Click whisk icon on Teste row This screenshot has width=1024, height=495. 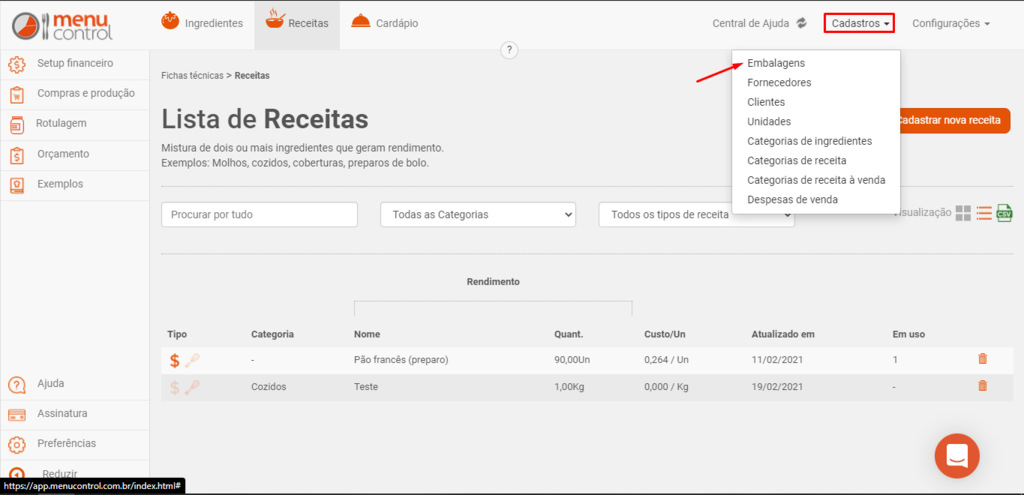point(193,387)
